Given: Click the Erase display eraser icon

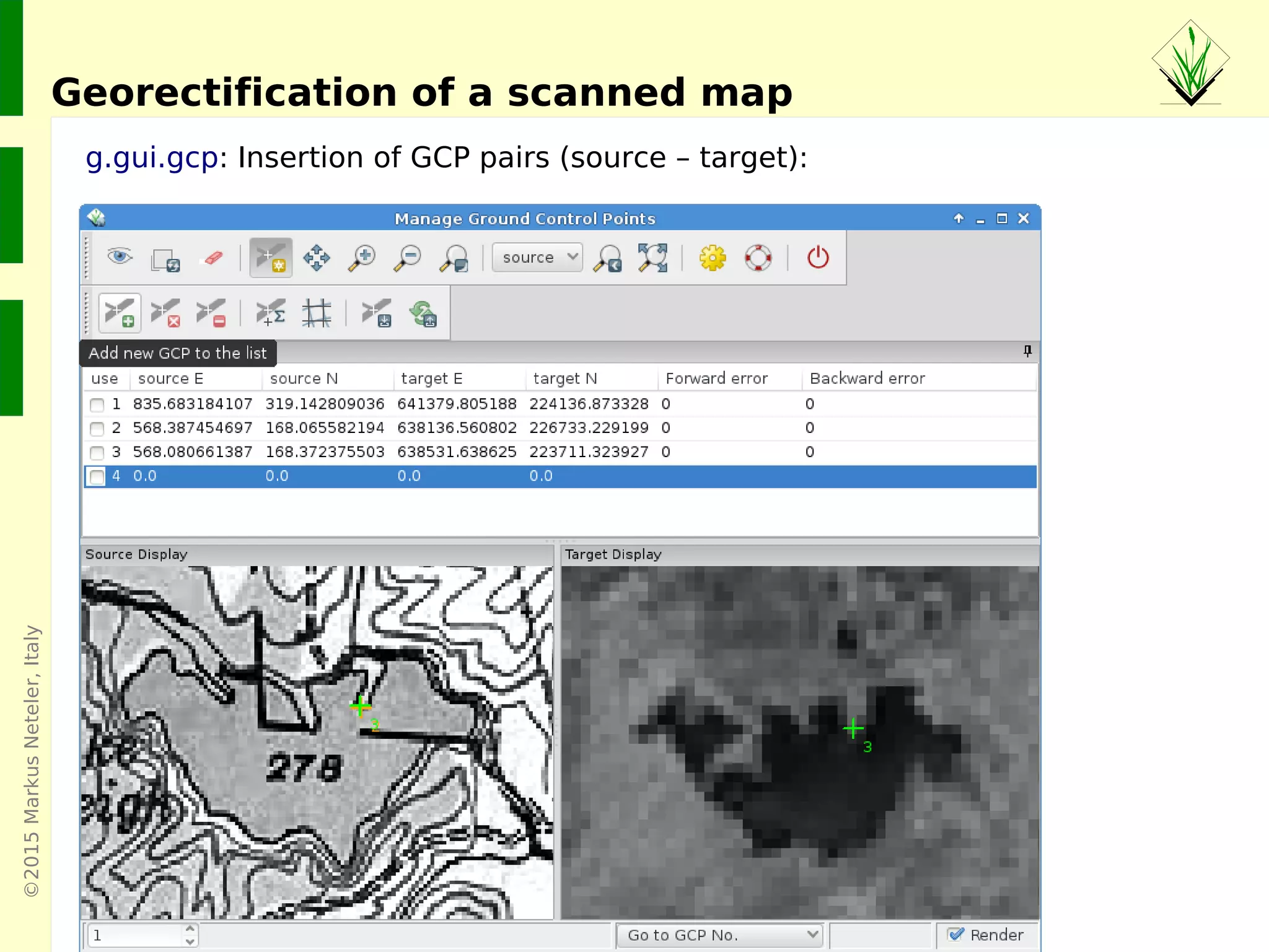Looking at the screenshot, I should [213, 258].
